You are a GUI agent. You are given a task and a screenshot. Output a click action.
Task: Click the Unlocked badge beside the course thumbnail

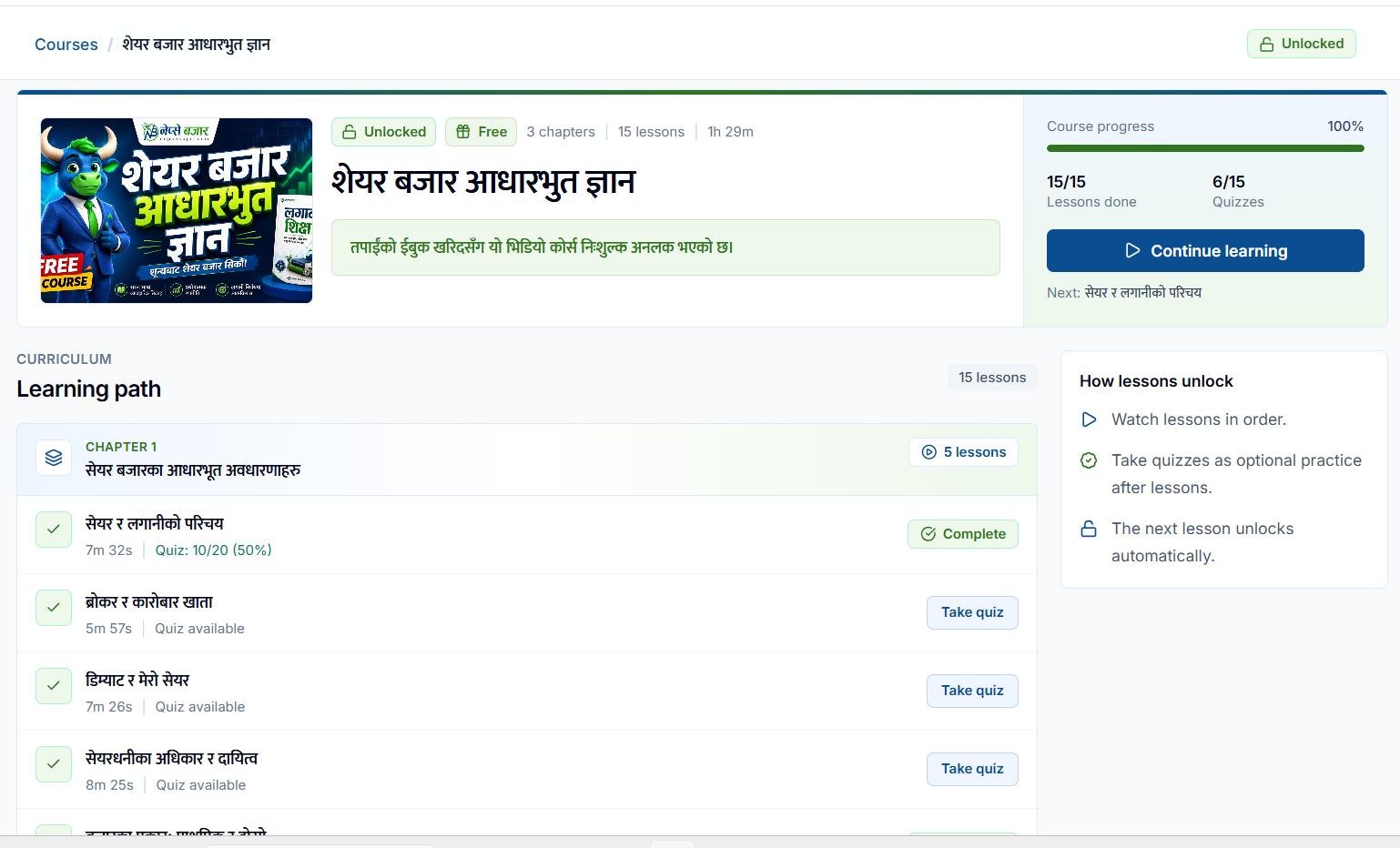click(383, 132)
